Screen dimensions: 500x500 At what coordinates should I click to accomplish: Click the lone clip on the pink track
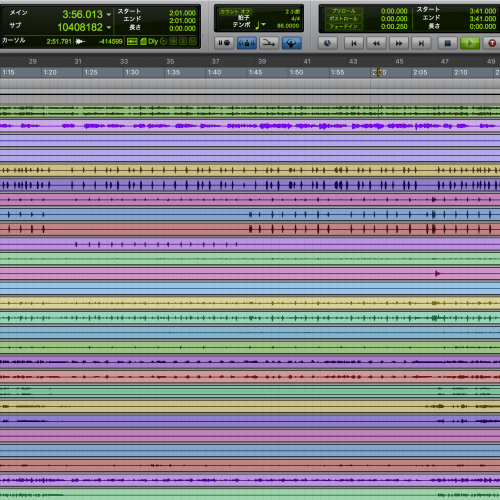pyautogui.click(x=438, y=274)
